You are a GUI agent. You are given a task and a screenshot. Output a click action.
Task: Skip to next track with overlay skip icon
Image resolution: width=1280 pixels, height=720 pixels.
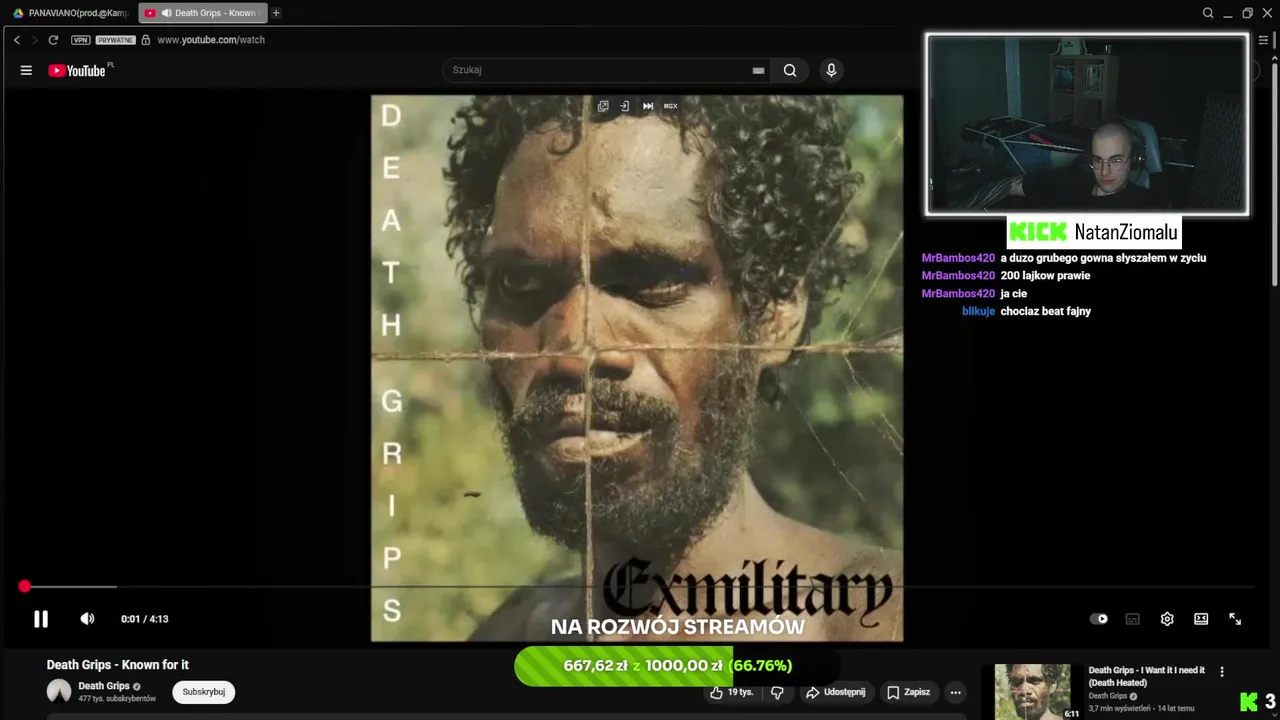click(648, 106)
